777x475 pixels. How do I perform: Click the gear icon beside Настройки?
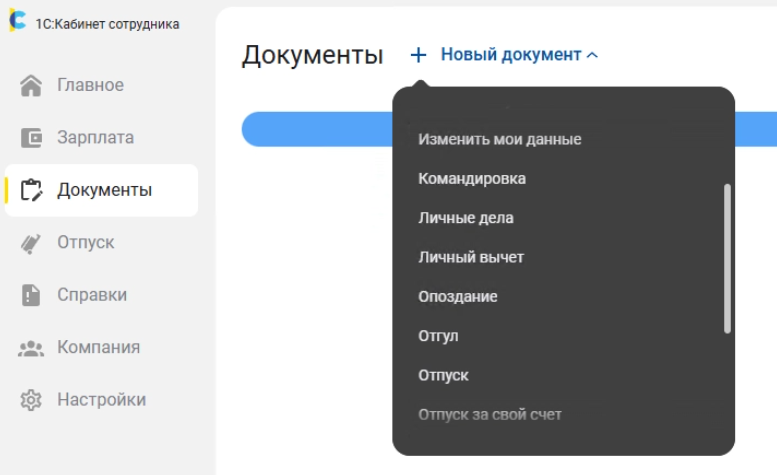(32, 400)
